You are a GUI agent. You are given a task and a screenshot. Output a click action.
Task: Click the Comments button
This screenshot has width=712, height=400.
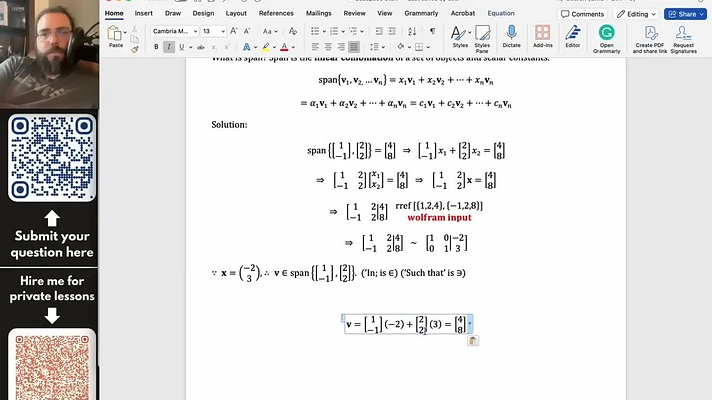click(x=582, y=14)
